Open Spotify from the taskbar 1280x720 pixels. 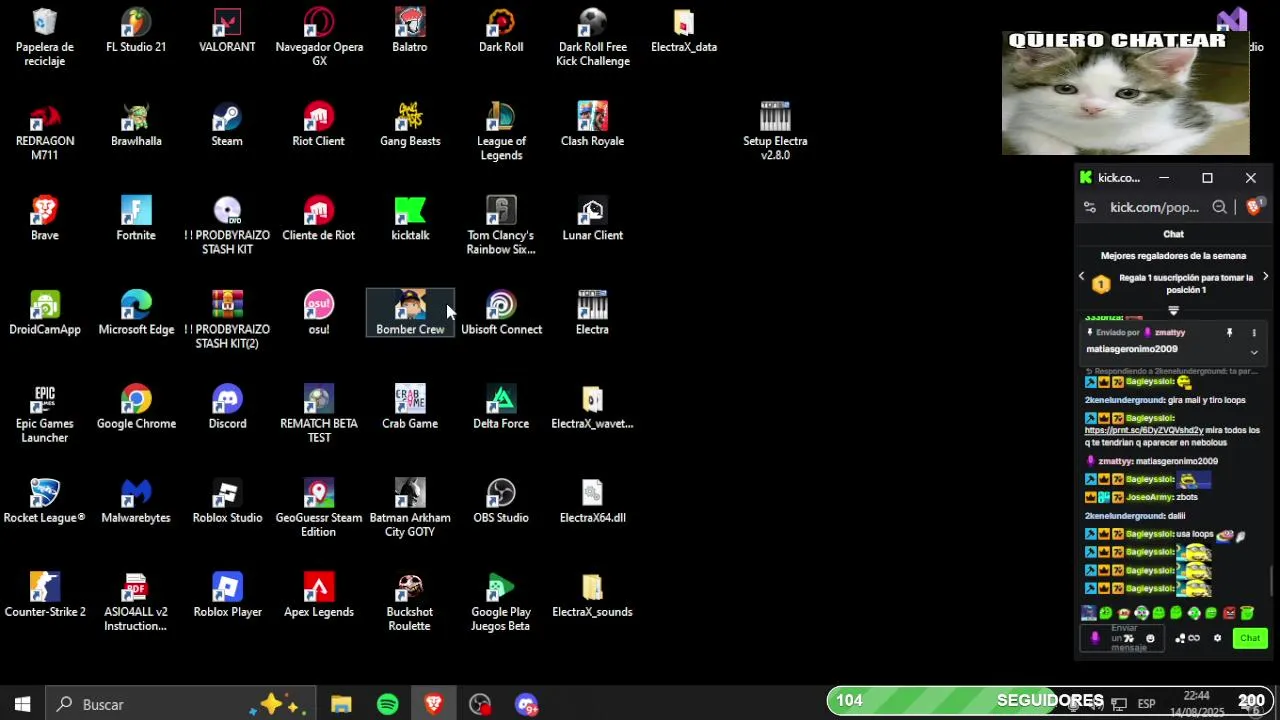[x=388, y=705]
